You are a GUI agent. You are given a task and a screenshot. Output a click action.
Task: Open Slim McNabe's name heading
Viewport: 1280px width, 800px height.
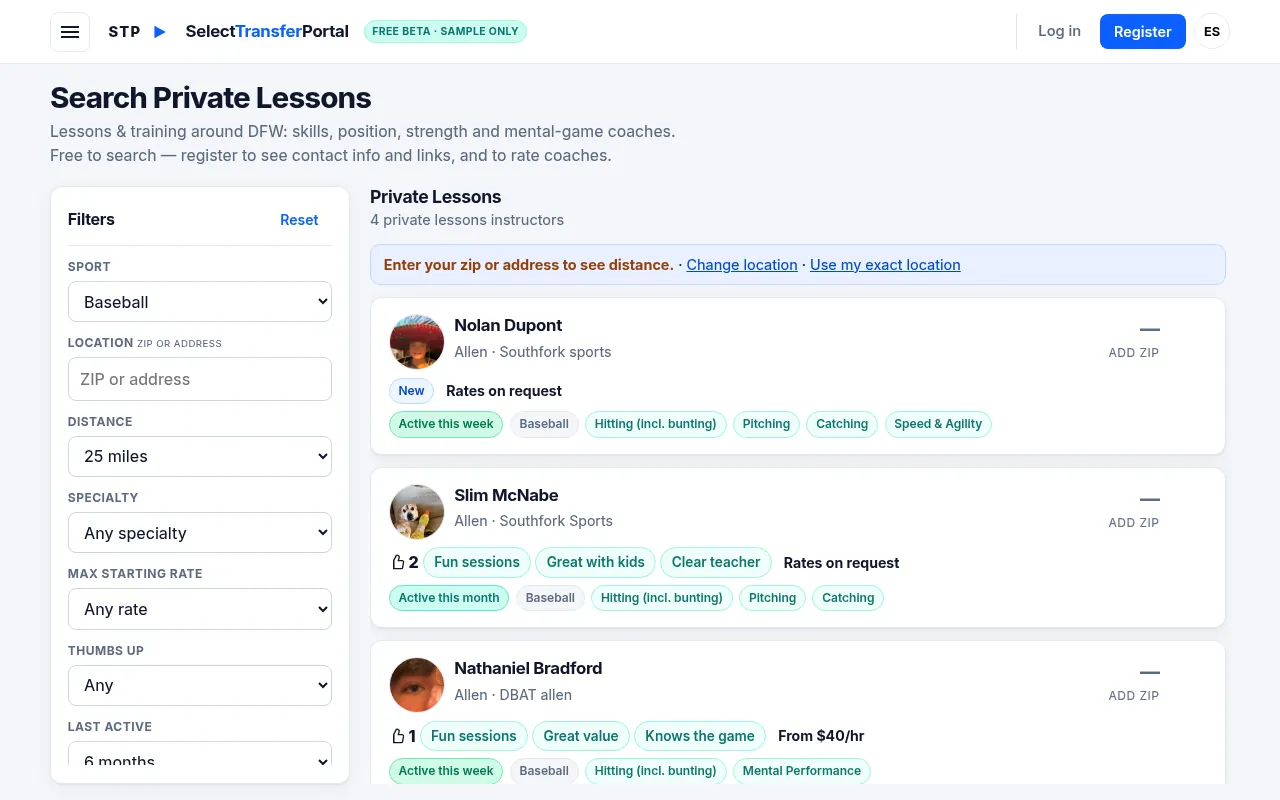[x=506, y=495]
